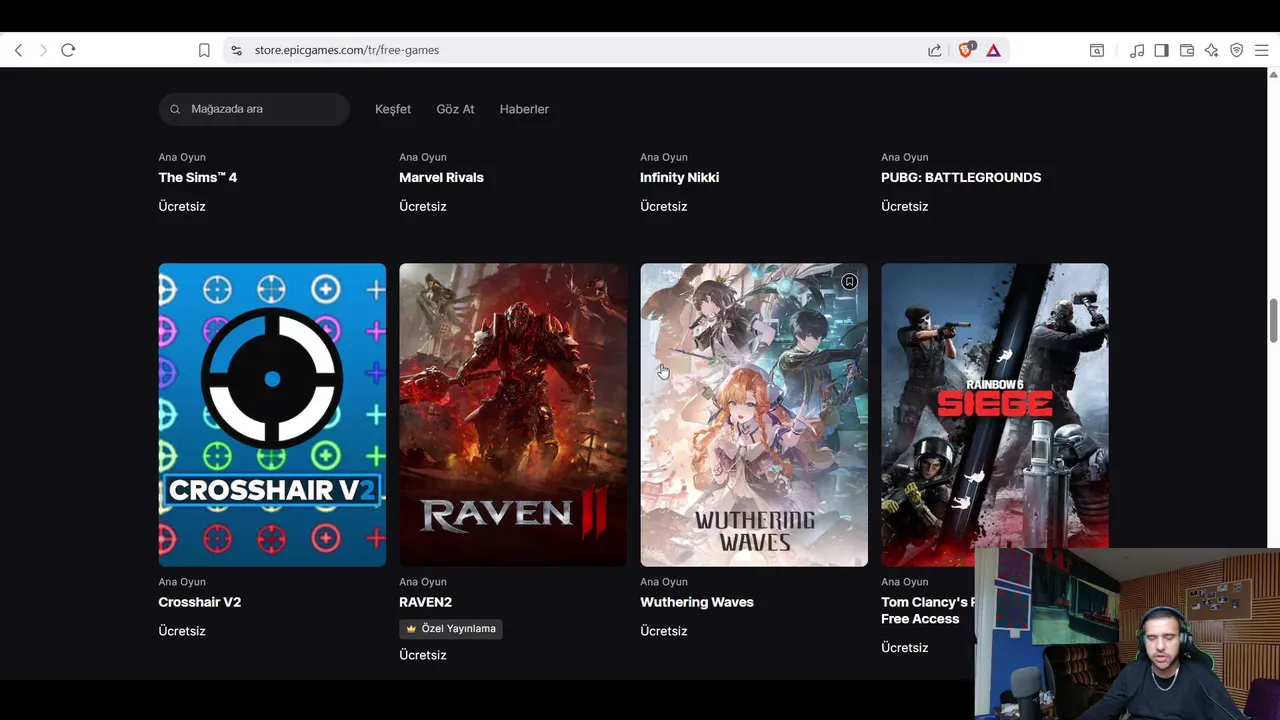Open the Haberler tab
Screen dimensions: 1280x720
point(524,109)
